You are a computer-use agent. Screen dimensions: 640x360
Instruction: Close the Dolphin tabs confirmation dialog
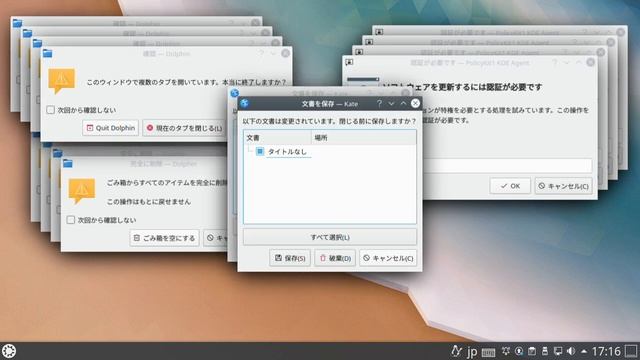(285, 53)
